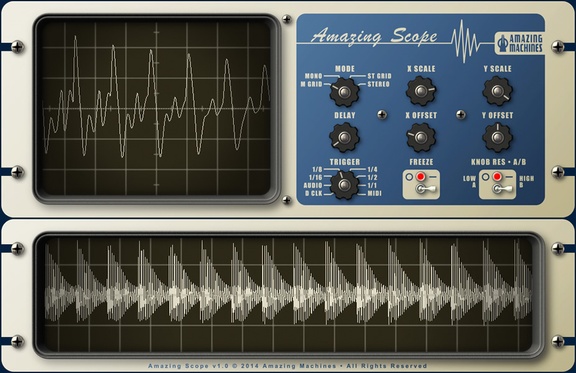Click the waveform icon beside Amazing Scope title
Image resolution: width=576 pixels, height=373 pixels.
(x=465, y=41)
